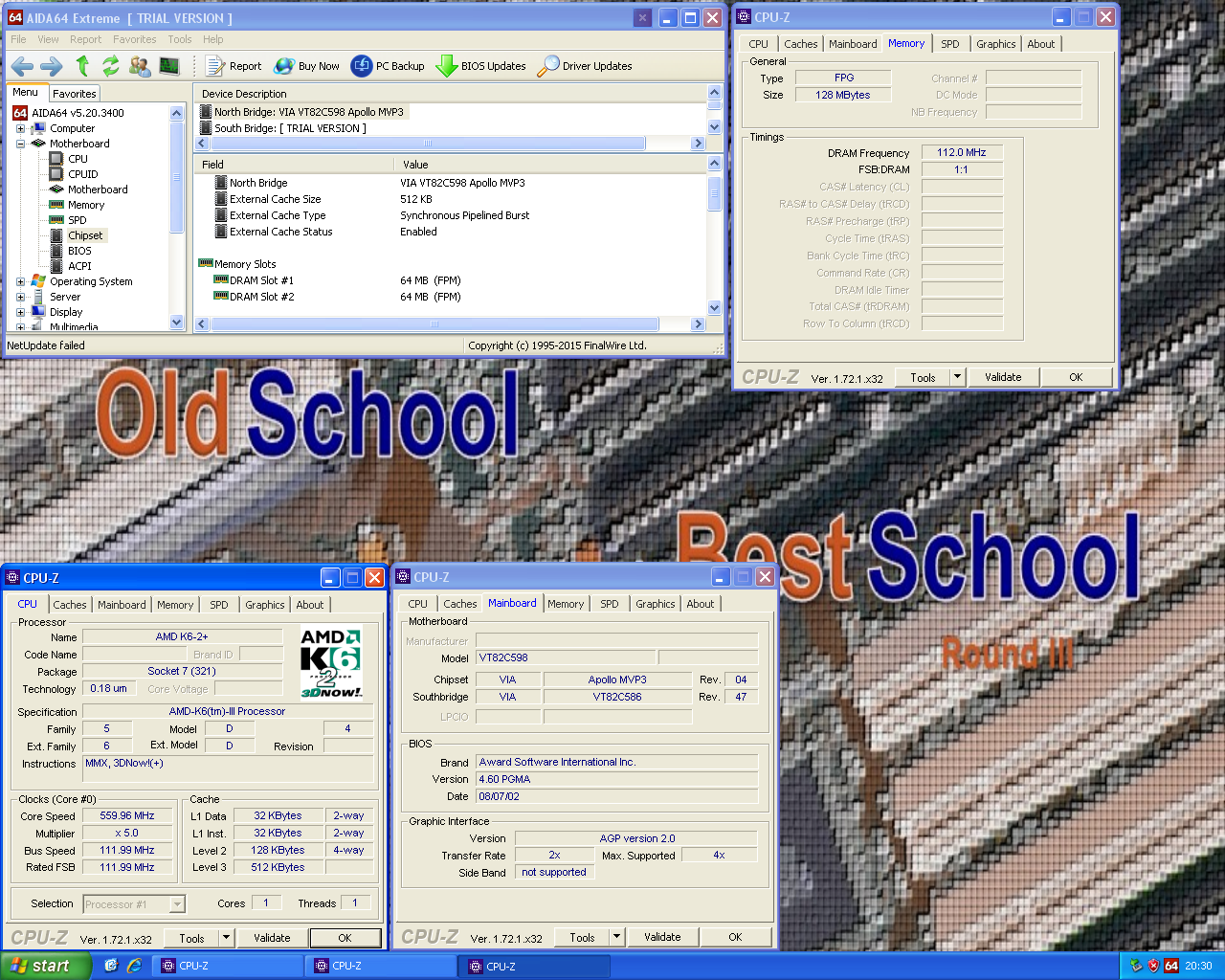The height and width of the screenshot is (980, 1225).
Task: Click the Core Speed value 559.96 MHz
Action: point(127,816)
